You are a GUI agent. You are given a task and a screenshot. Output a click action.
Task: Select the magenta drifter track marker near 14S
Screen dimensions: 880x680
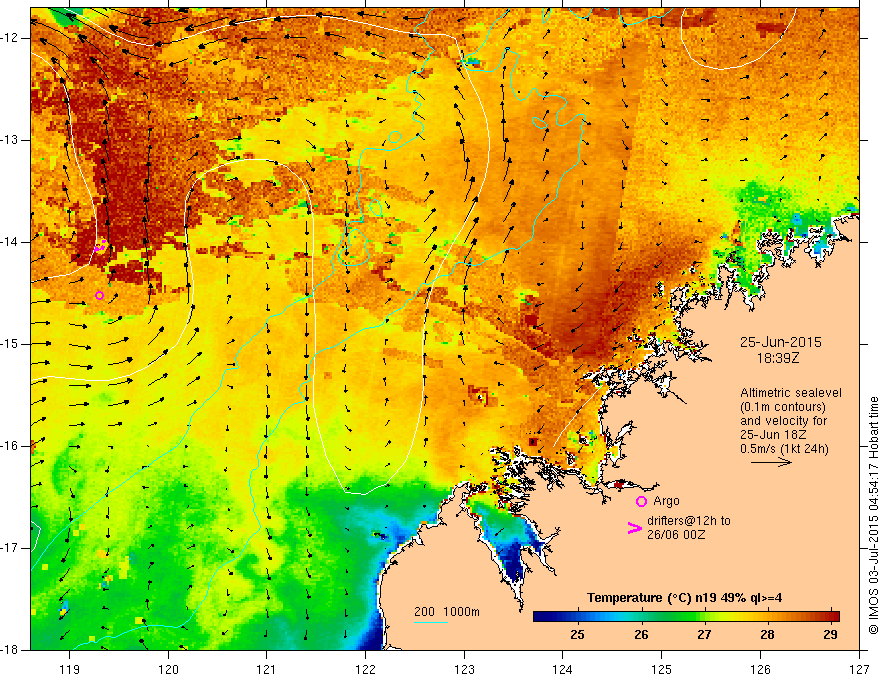[101, 246]
